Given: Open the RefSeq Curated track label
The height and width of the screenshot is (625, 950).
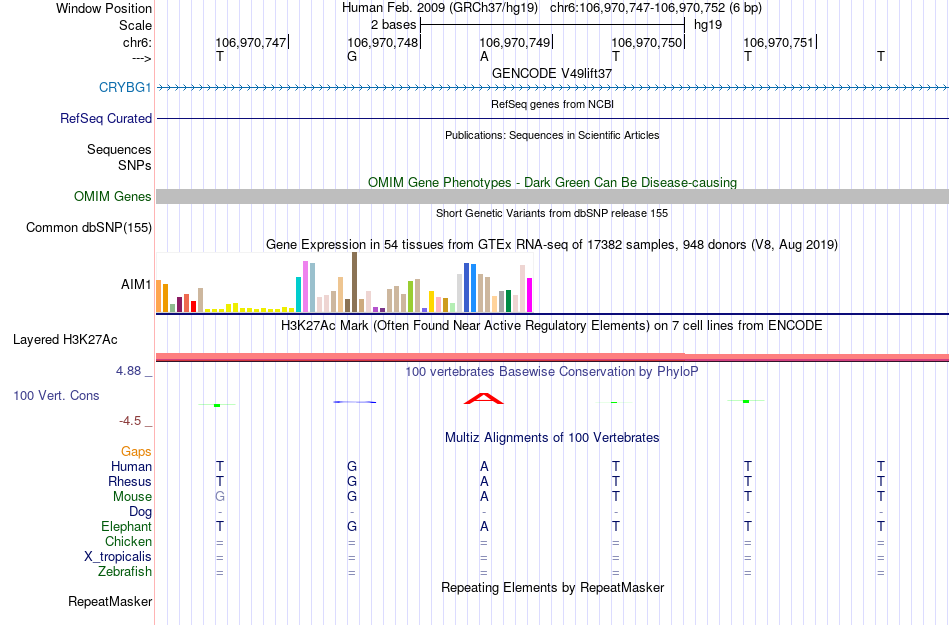Looking at the screenshot, I should coord(105,118).
